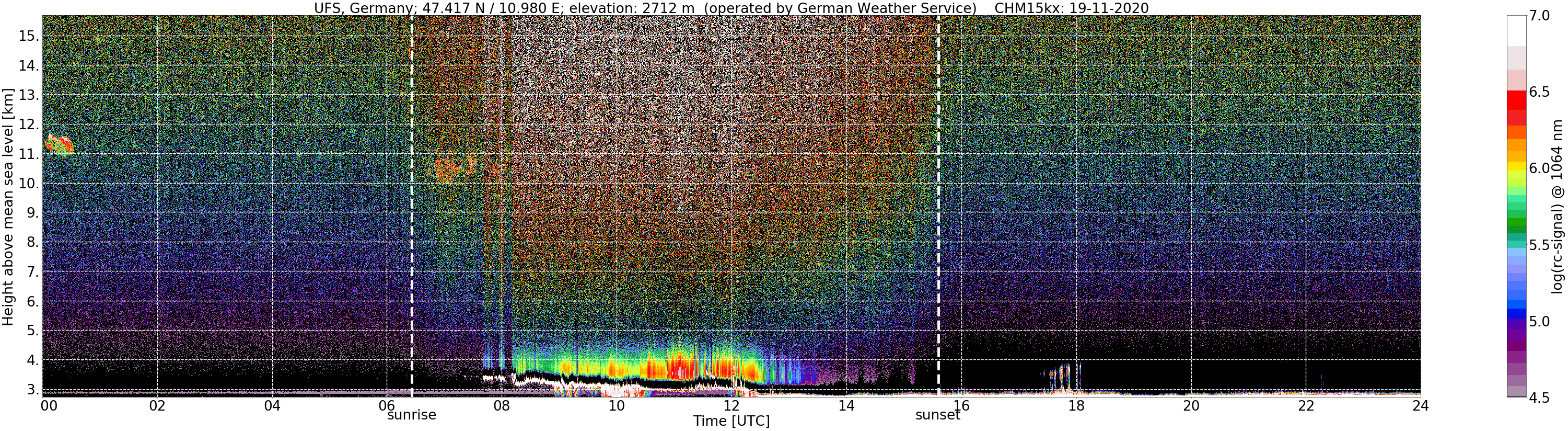Click the '22' tick on the time axis
Image resolution: width=1568 pixels, height=431 pixels.
(1306, 405)
